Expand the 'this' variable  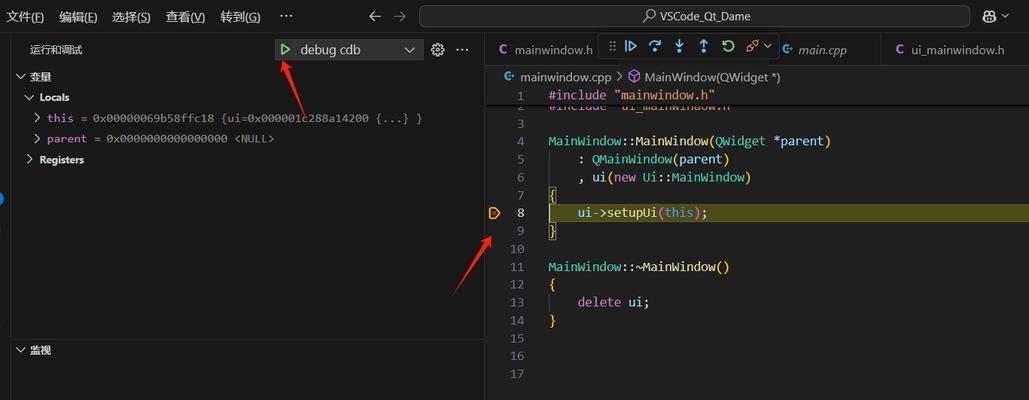coord(37,118)
